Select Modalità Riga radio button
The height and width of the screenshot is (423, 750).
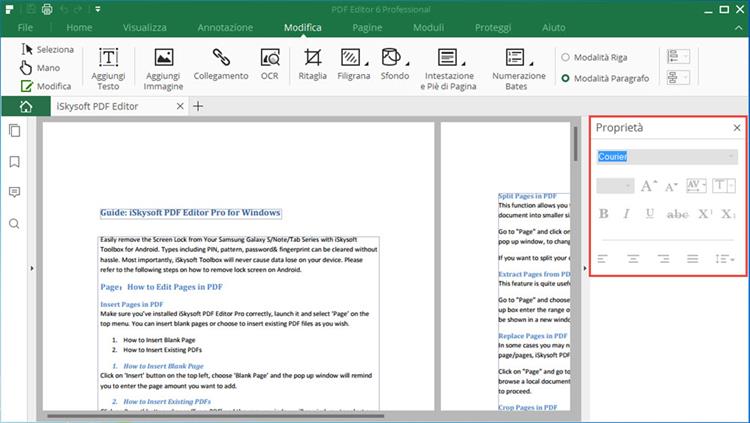click(x=565, y=57)
